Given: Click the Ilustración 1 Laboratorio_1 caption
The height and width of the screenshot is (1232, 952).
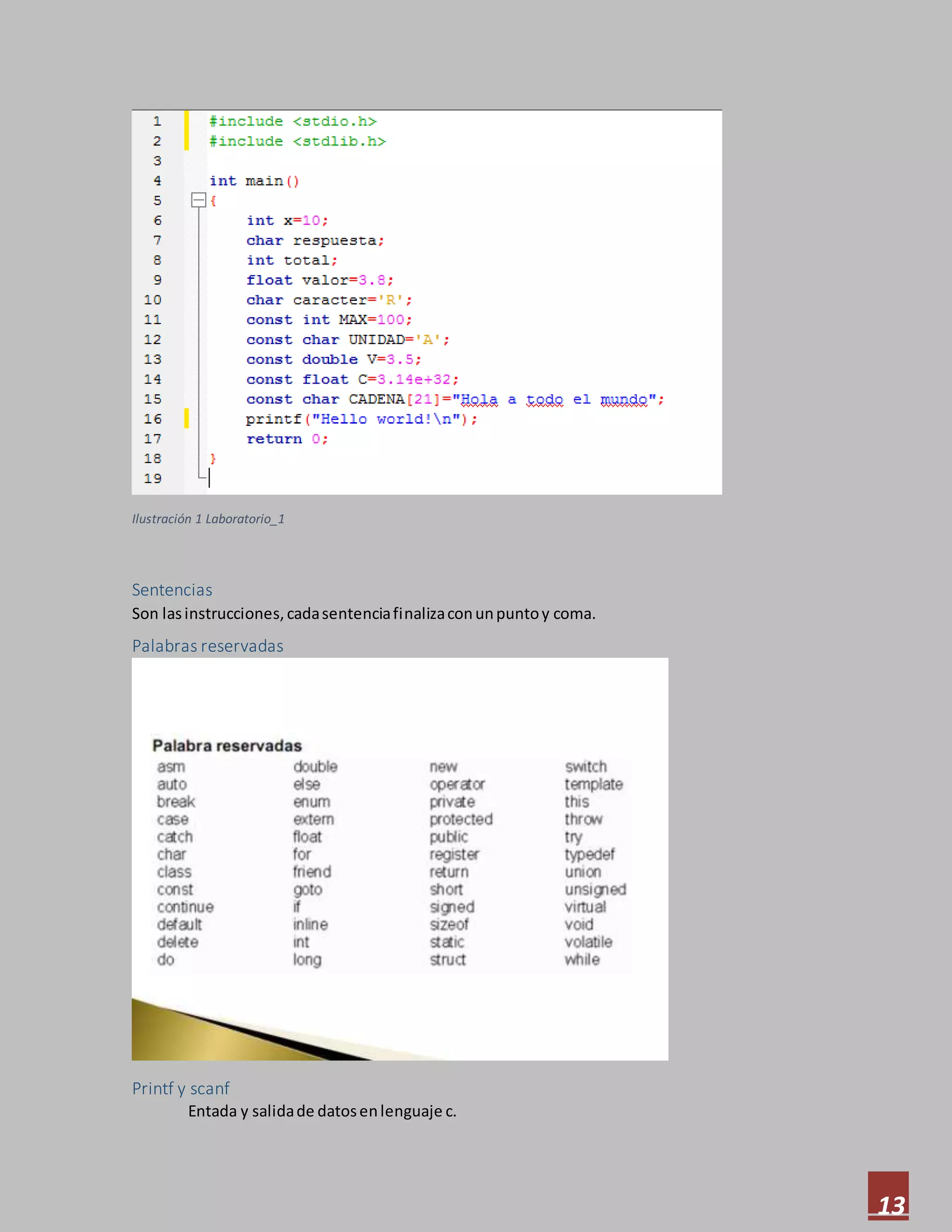Looking at the screenshot, I should pyautogui.click(x=208, y=519).
